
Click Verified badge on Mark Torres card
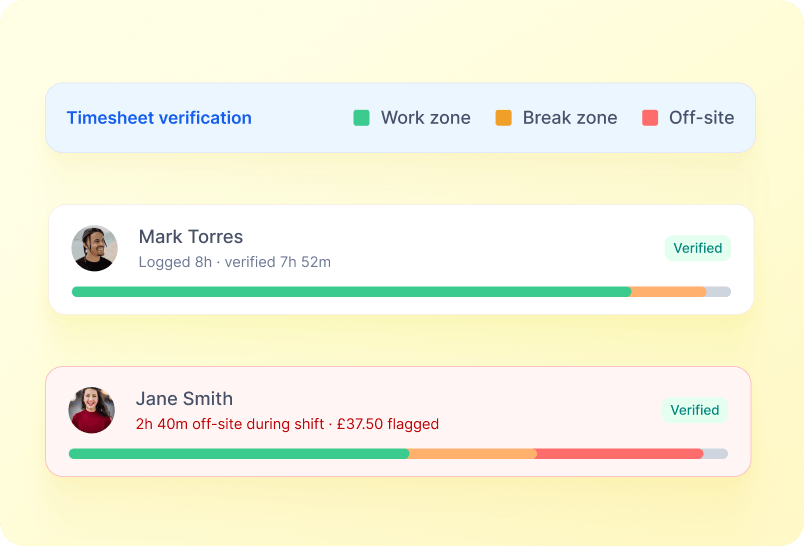pyautogui.click(x=698, y=248)
